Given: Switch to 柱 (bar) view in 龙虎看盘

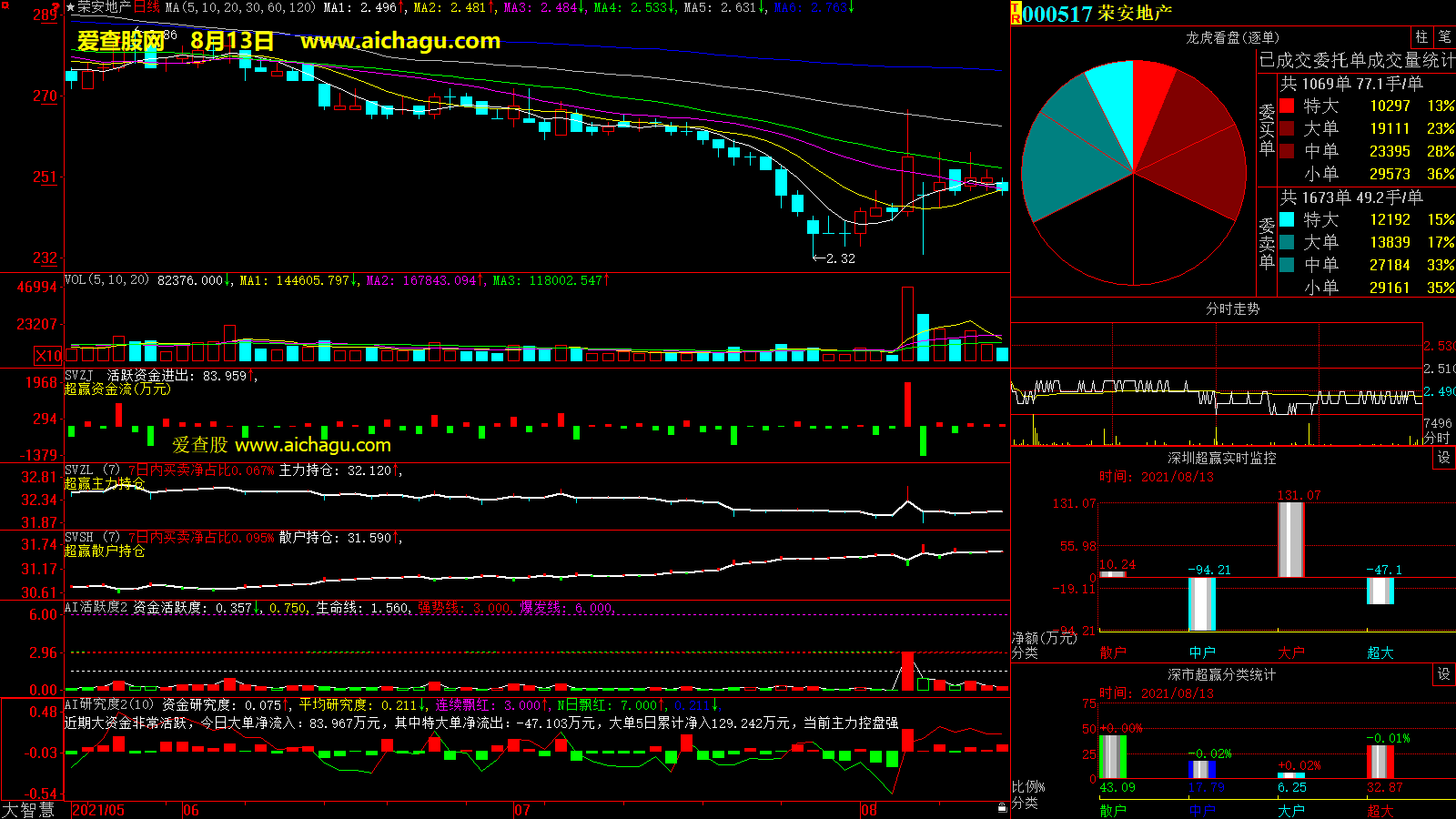Looking at the screenshot, I should 1421,36.
